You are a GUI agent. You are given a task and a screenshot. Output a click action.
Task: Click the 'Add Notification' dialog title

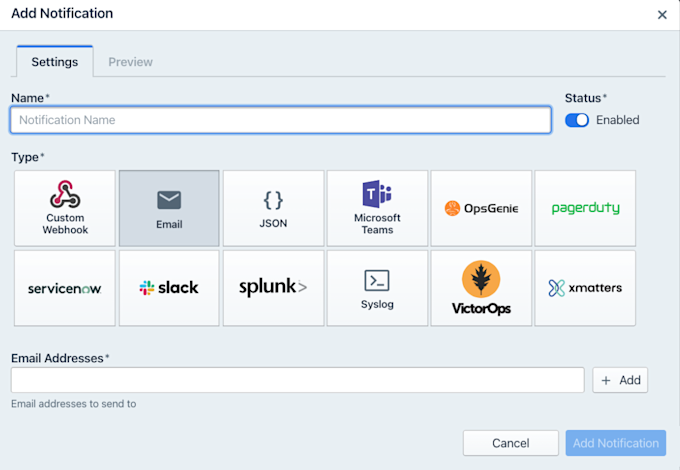[x=62, y=13]
